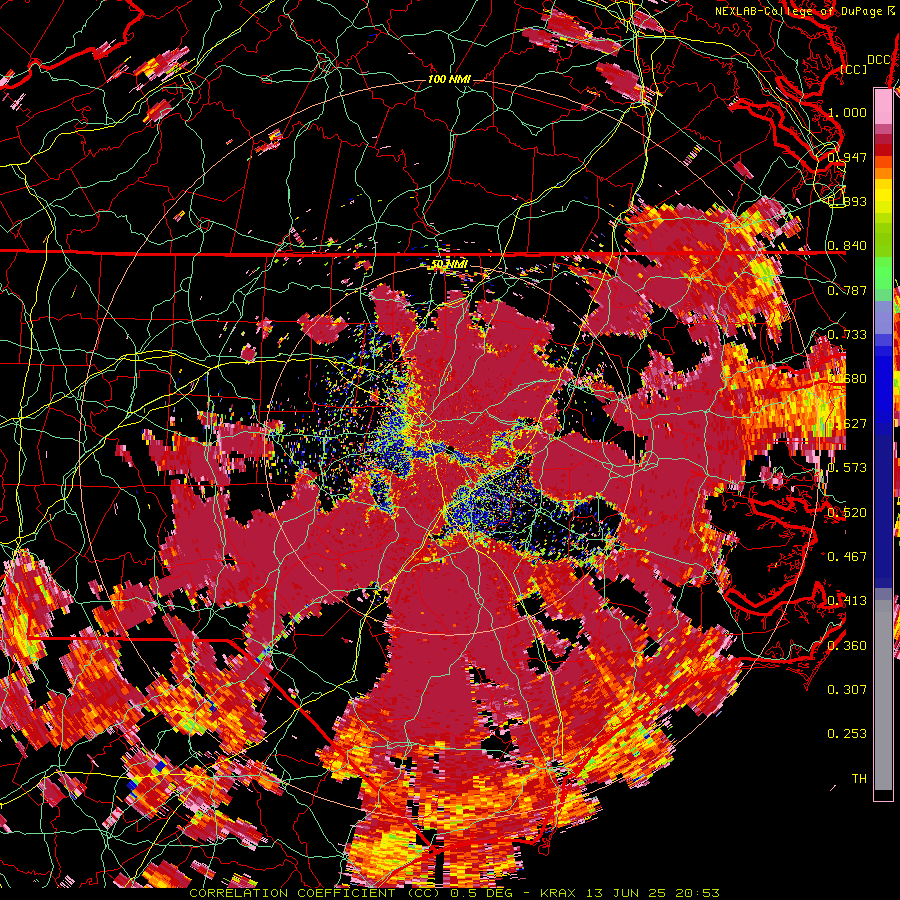This screenshot has width=900, height=900.
Task: Click the 0.360 scale value
Action: pyautogui.click(x=847, y=645)
